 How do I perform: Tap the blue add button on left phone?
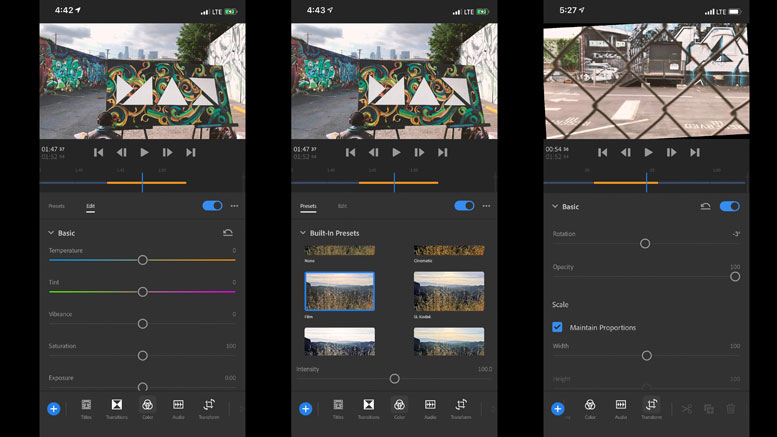(x=54, y=409)
